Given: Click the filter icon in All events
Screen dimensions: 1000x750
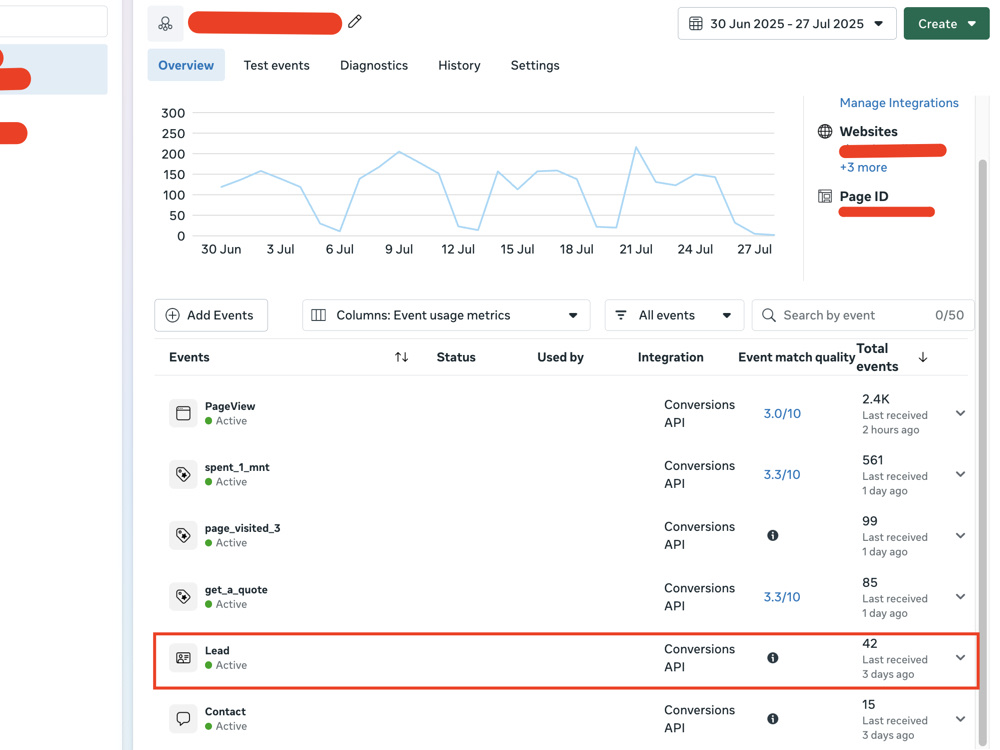Looking at the screenshot, I should pos(621,315).
